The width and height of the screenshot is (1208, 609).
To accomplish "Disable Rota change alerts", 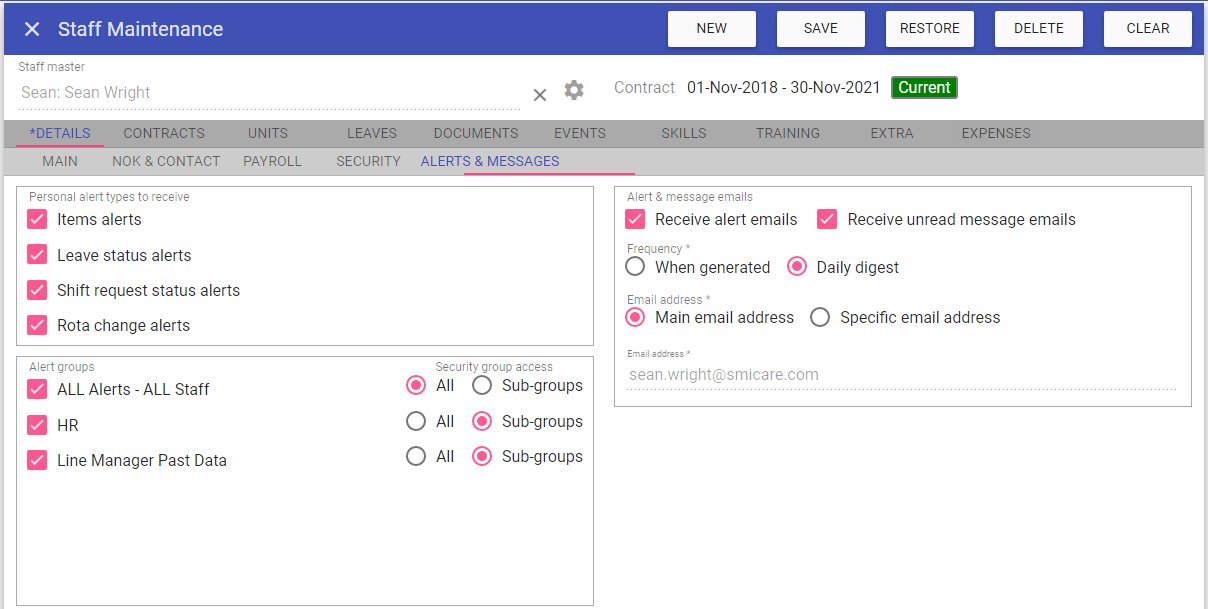I will (38, 325).
